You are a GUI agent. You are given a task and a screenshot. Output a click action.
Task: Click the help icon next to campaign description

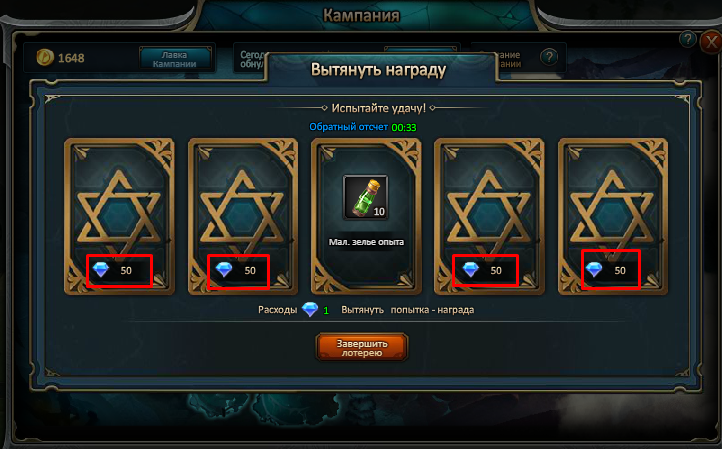[x=549, y=58]
